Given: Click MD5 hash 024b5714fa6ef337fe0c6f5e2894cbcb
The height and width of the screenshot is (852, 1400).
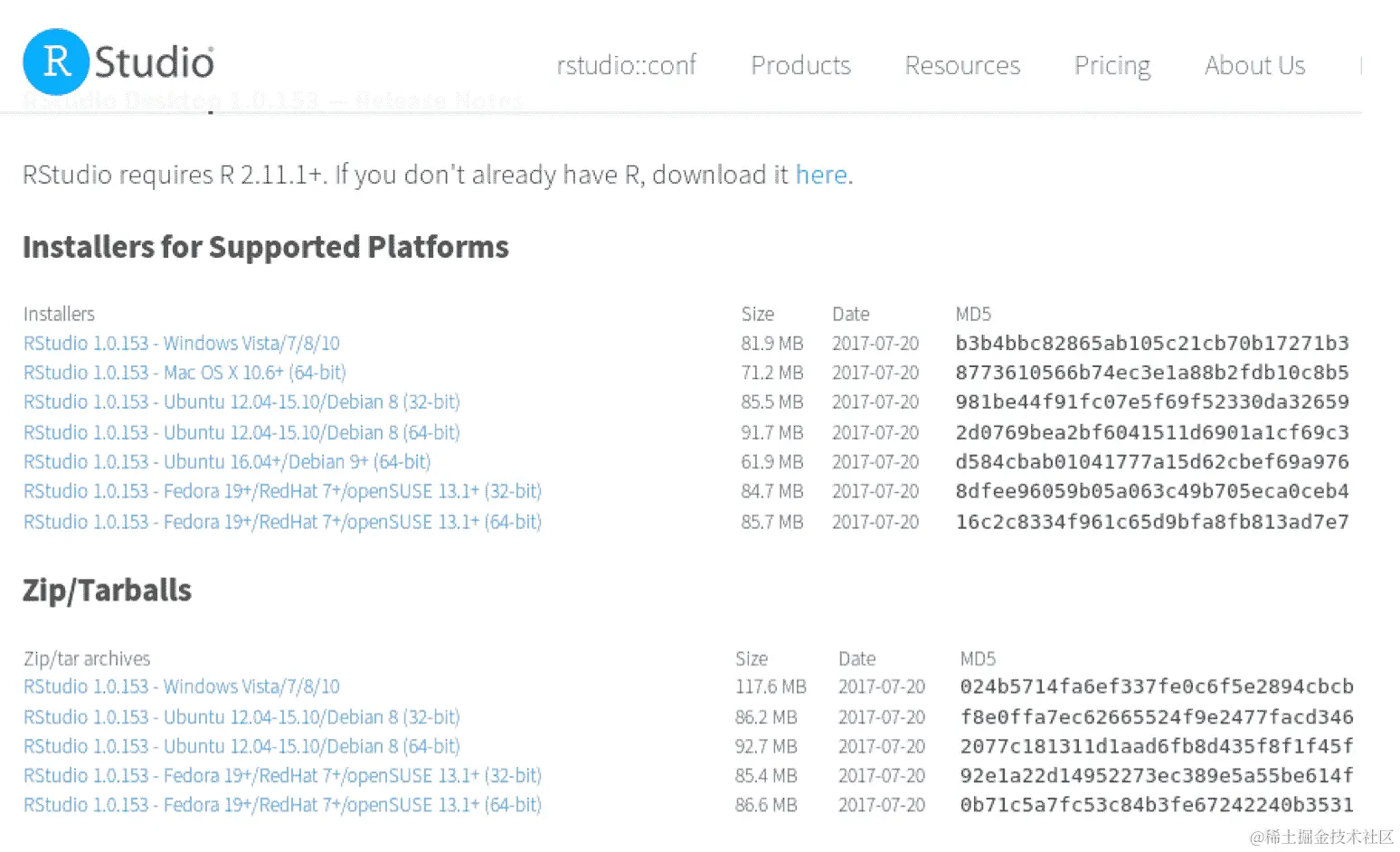Looking at the screenshot, I should tap(1157, 686).
